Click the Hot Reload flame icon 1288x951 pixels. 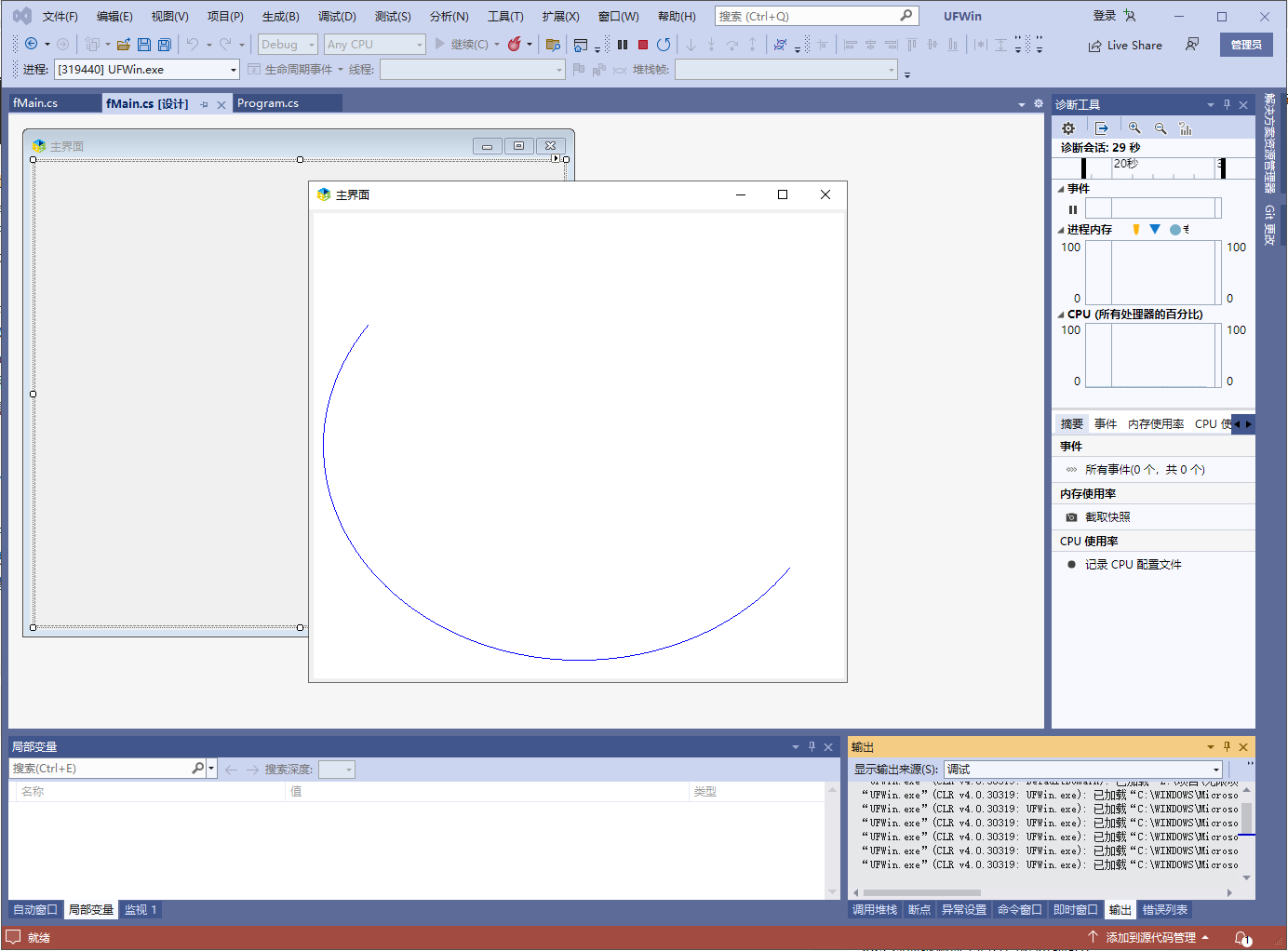click(x=514, y=44)
